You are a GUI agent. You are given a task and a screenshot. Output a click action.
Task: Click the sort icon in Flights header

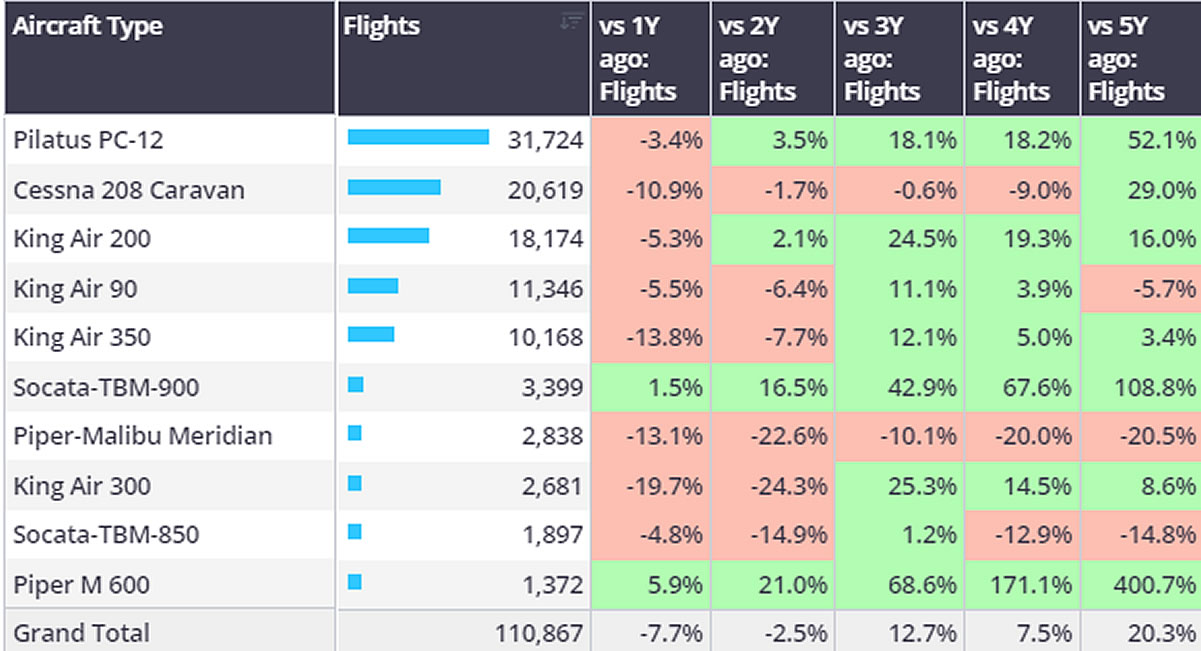(x=572, y=21)
